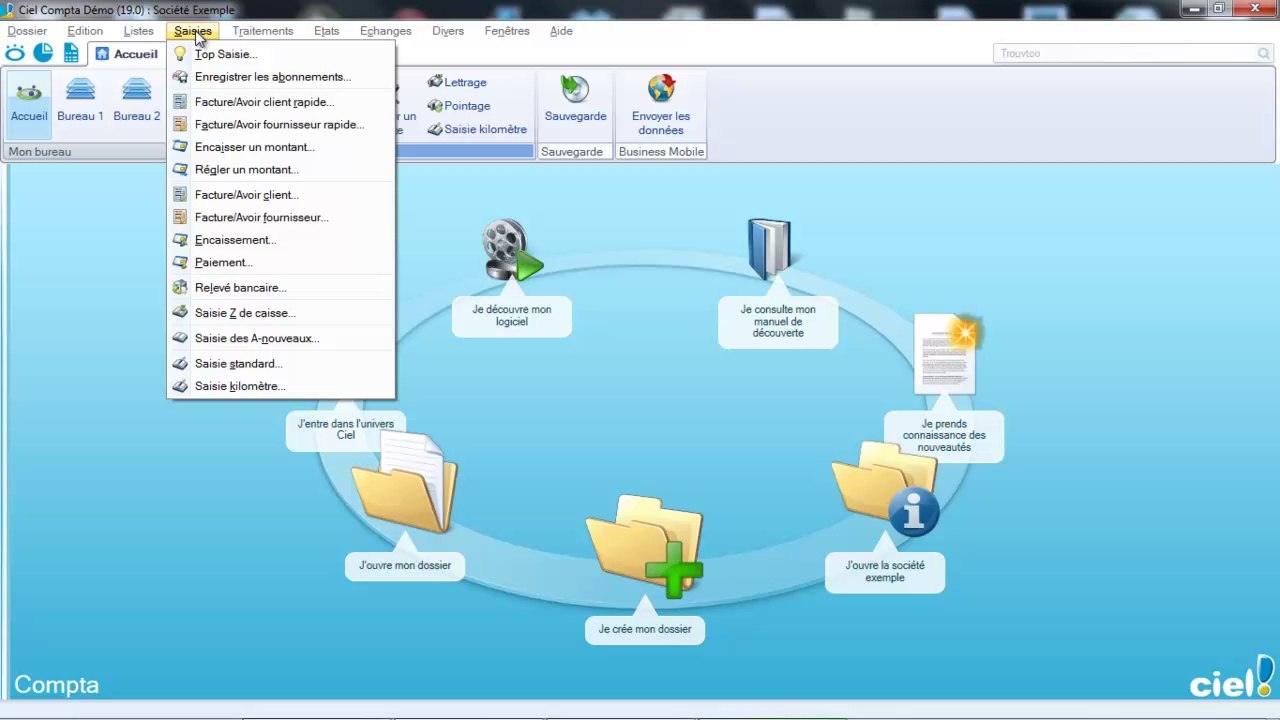Open Relevé bancaire from the menu

[x=281, y=288]
